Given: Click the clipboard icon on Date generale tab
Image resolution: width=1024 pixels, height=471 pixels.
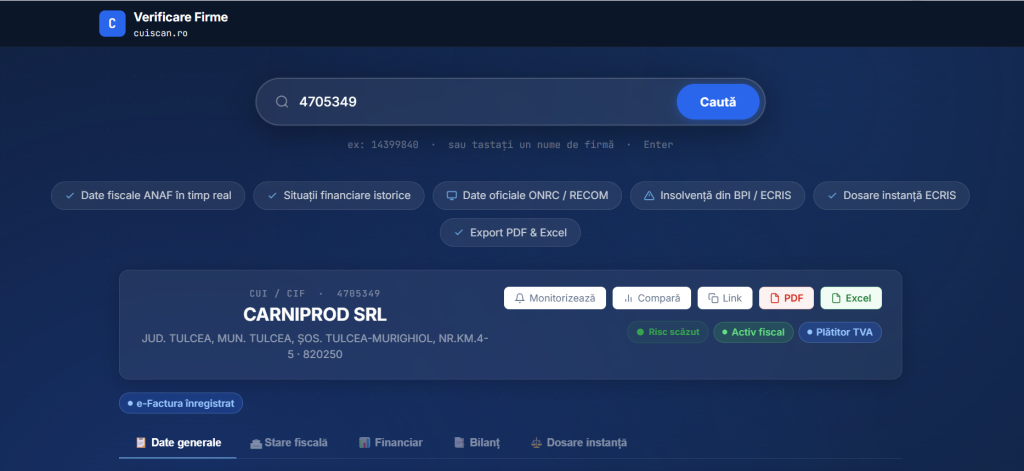Looking at the screenshot, I should (x=140, y=442).
